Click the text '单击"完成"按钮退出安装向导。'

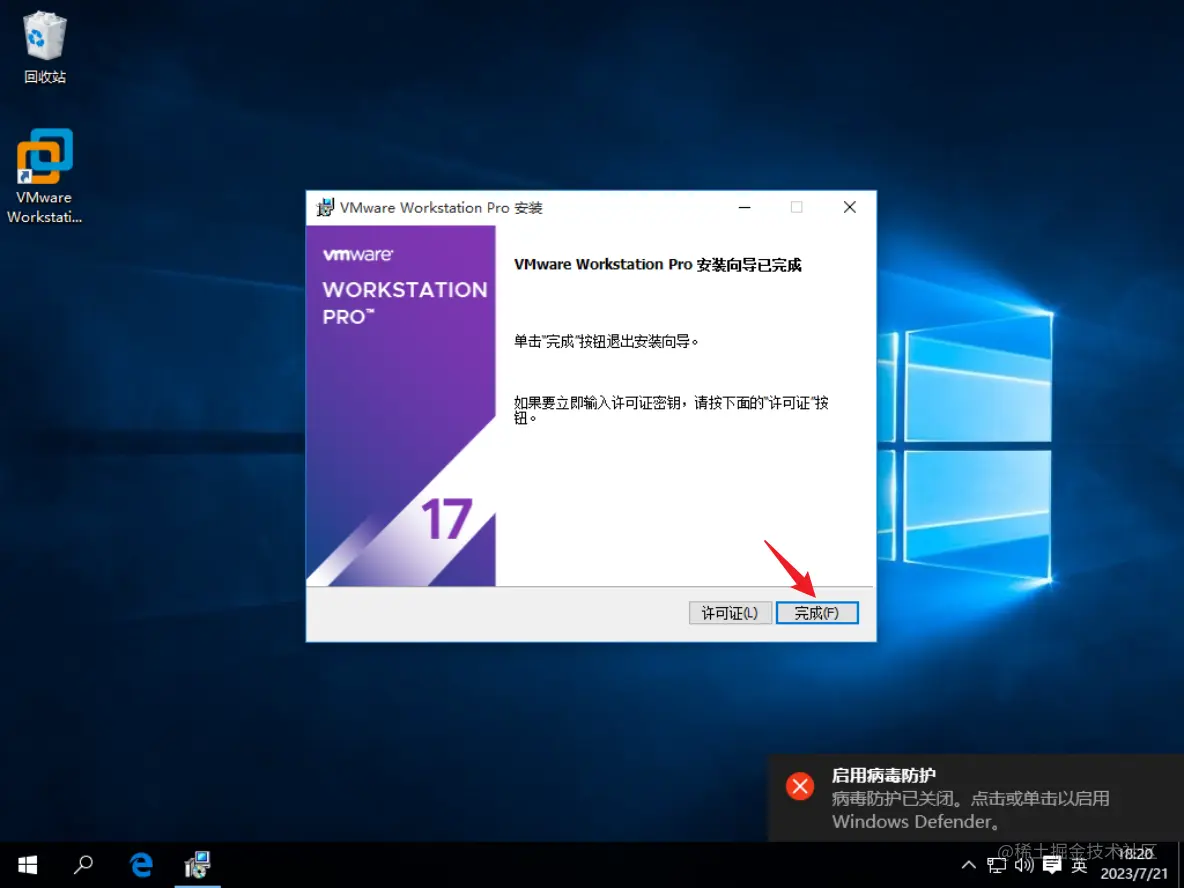[x=606, y=341]
